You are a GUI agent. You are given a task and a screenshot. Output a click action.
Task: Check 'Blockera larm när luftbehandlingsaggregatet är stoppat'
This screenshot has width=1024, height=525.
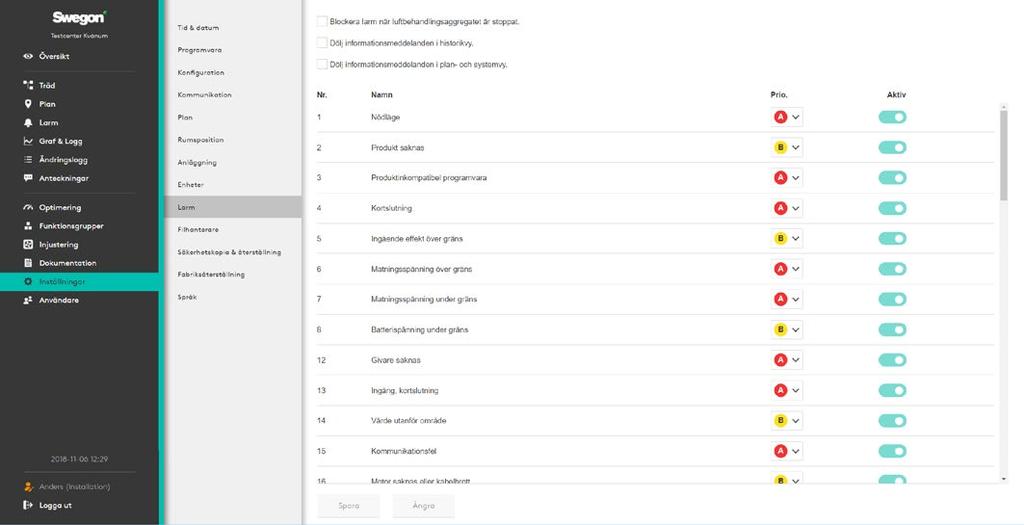(x=322, y=22)
